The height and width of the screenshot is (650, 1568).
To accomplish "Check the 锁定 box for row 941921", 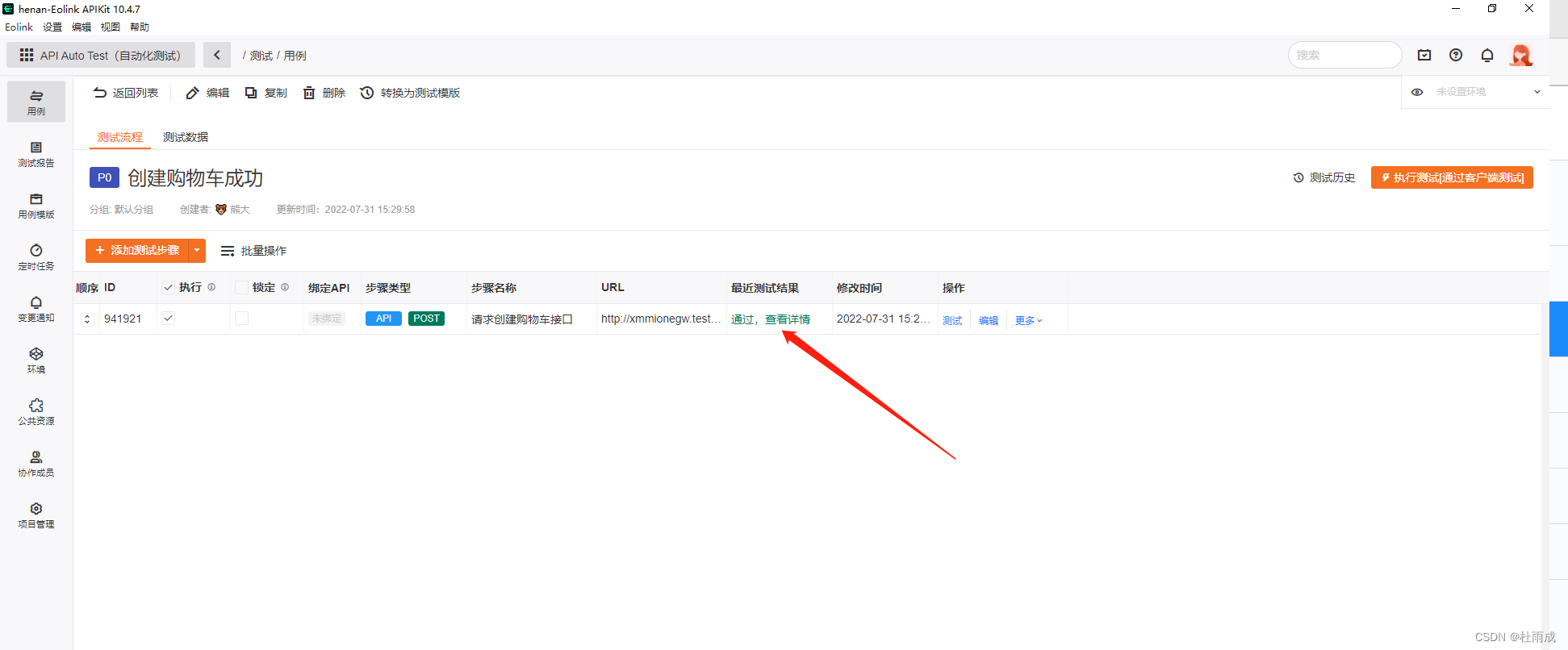I will 241,319.
